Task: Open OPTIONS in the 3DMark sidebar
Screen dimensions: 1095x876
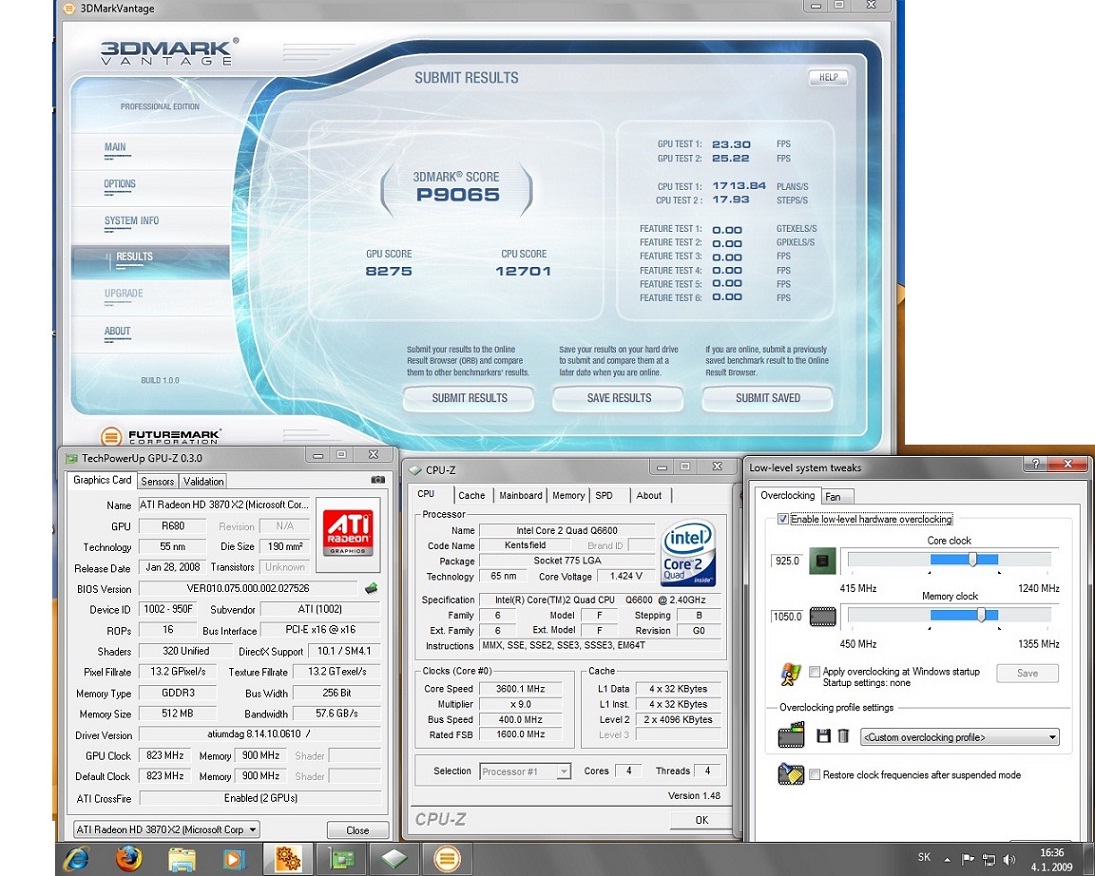Action: pyautogui.click(x=119, y=184)
